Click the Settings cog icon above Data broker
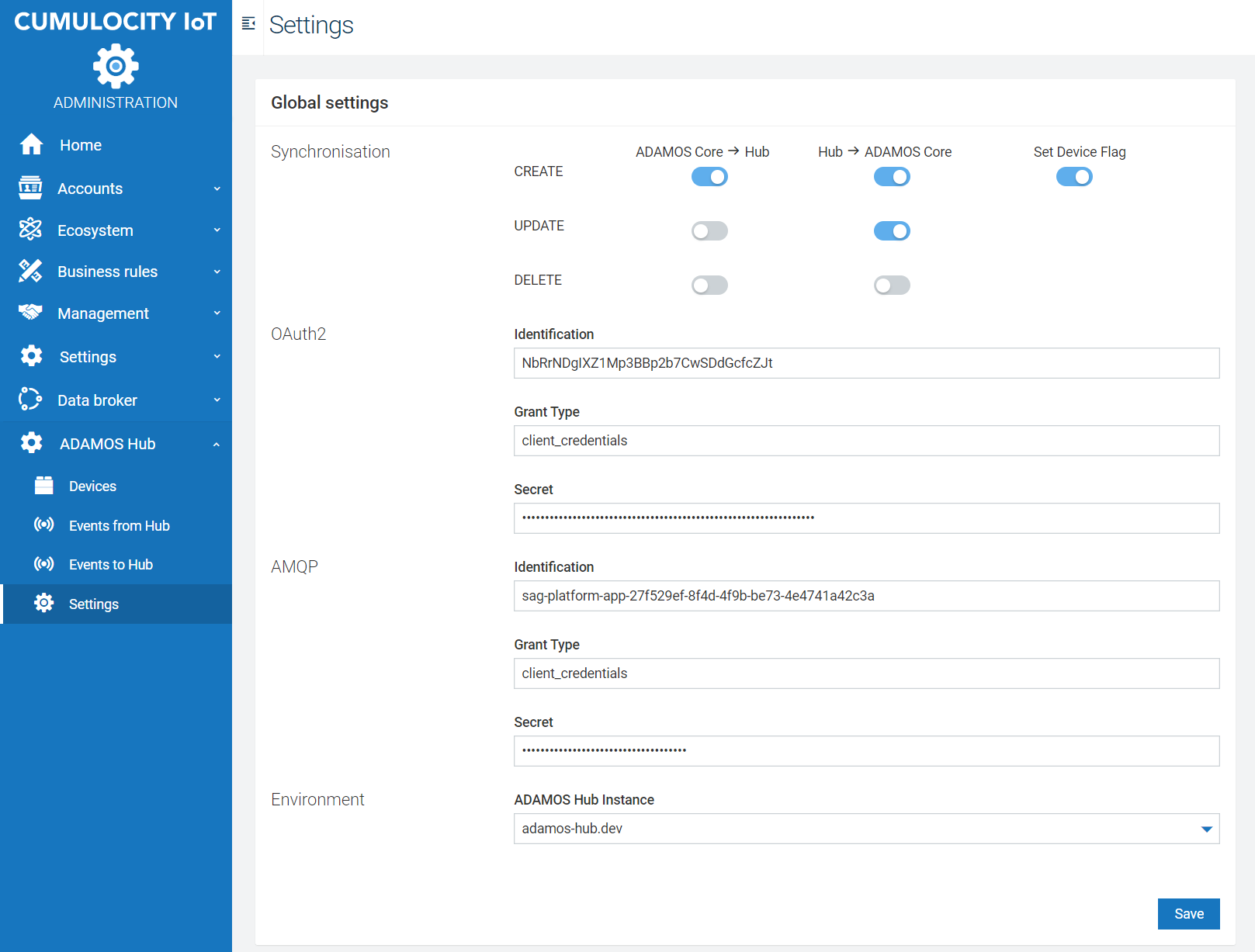1255x952 pixels. [x=31, y=355]
